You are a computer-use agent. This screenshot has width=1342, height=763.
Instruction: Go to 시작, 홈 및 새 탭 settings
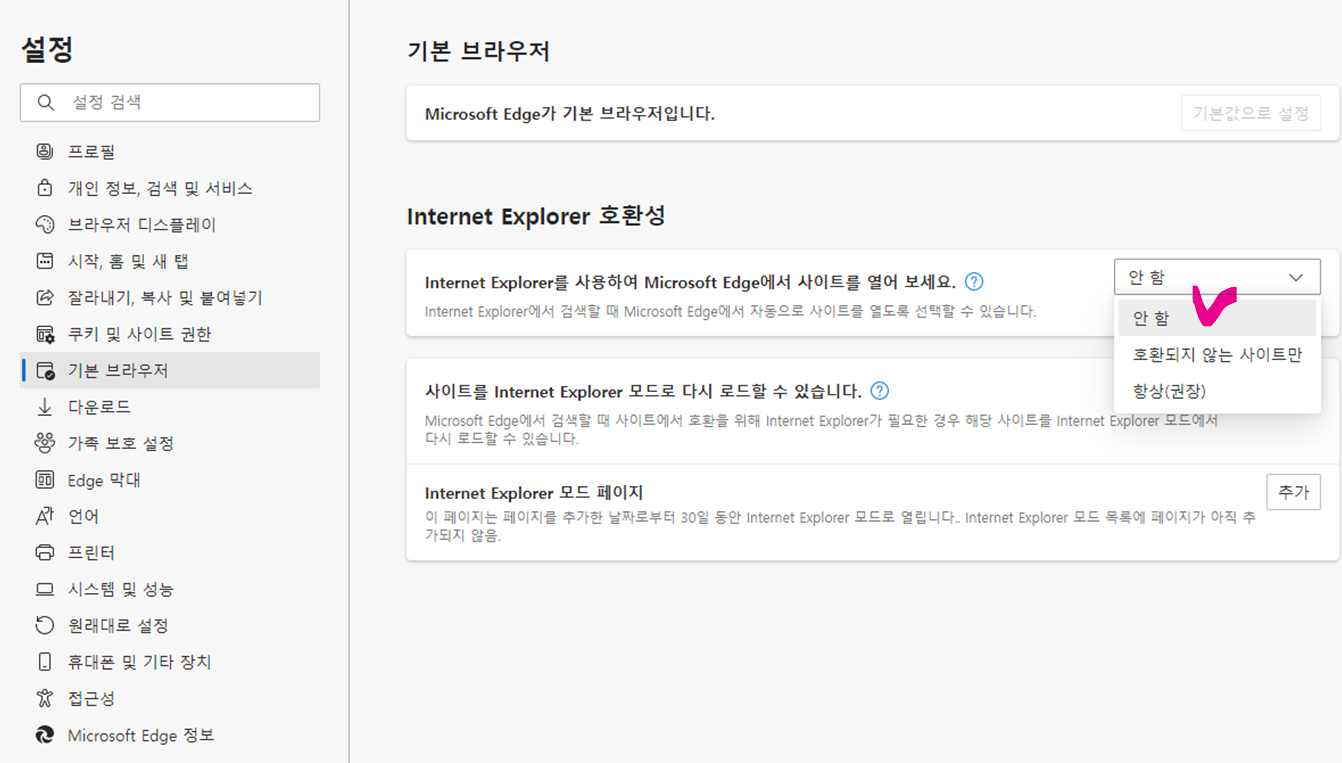tap(170, 261)
